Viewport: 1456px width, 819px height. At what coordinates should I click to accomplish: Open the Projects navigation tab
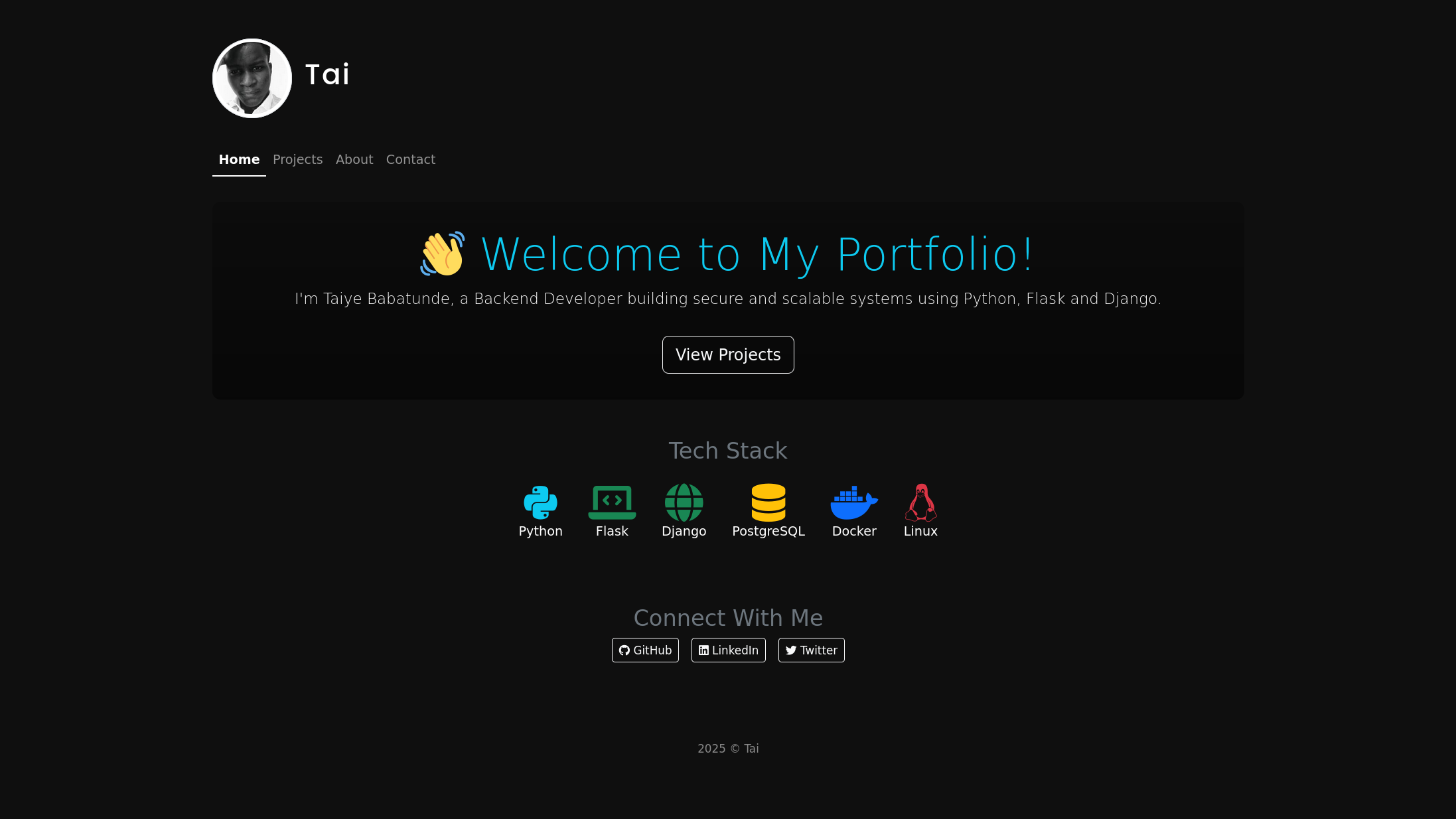tap(297, 159)
